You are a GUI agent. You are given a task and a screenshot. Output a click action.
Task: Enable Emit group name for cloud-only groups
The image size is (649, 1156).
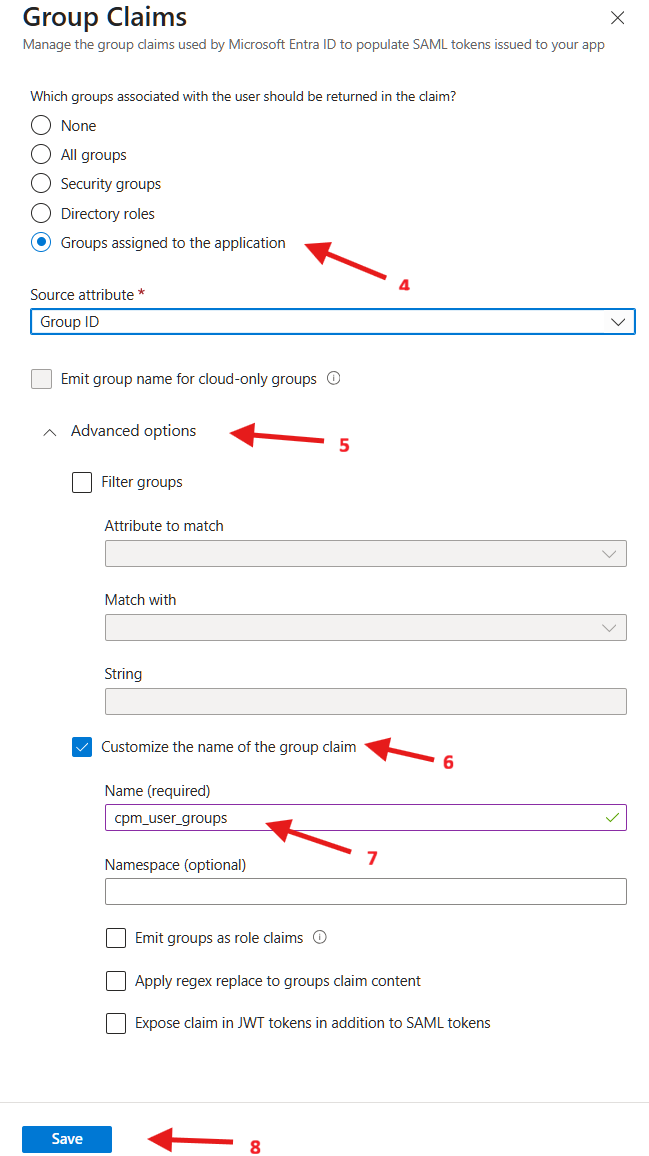[41, 380]
